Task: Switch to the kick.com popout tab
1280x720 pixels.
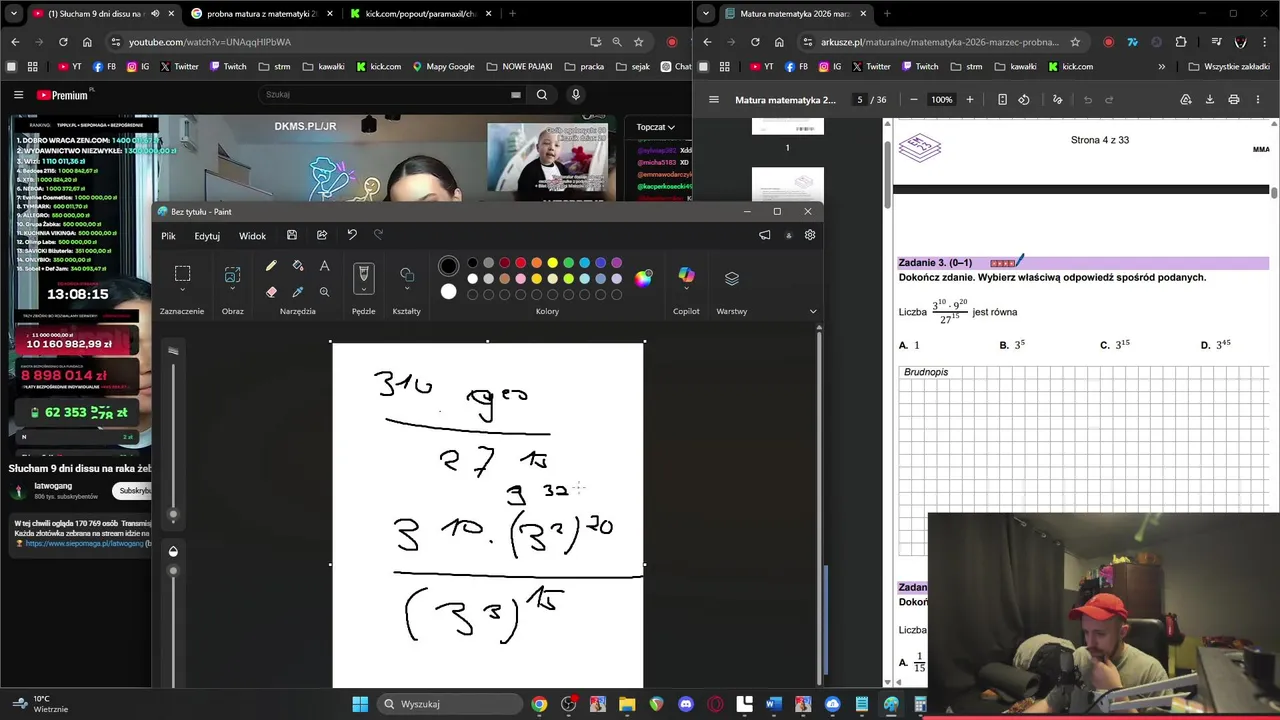Action: 420,14
